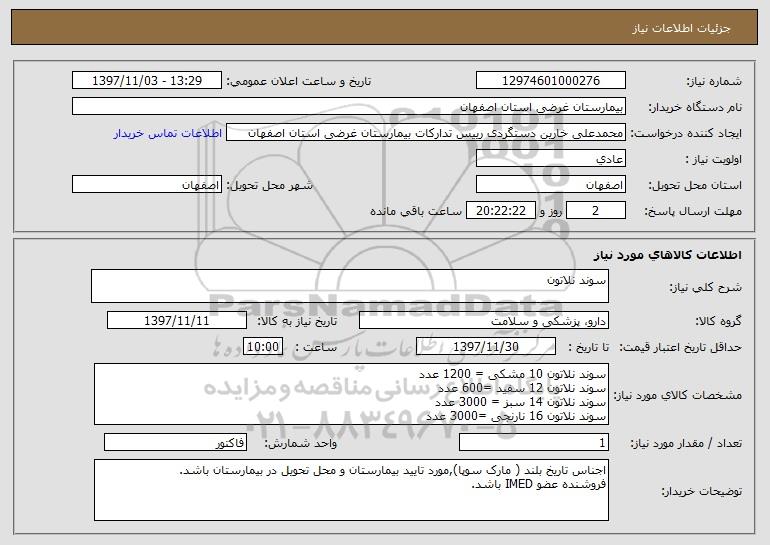The height and width of the screenshot is (545, 770).
Task: Click line سوند نلاتون 14 سبز = 3000 عدد
Action: 521,402
